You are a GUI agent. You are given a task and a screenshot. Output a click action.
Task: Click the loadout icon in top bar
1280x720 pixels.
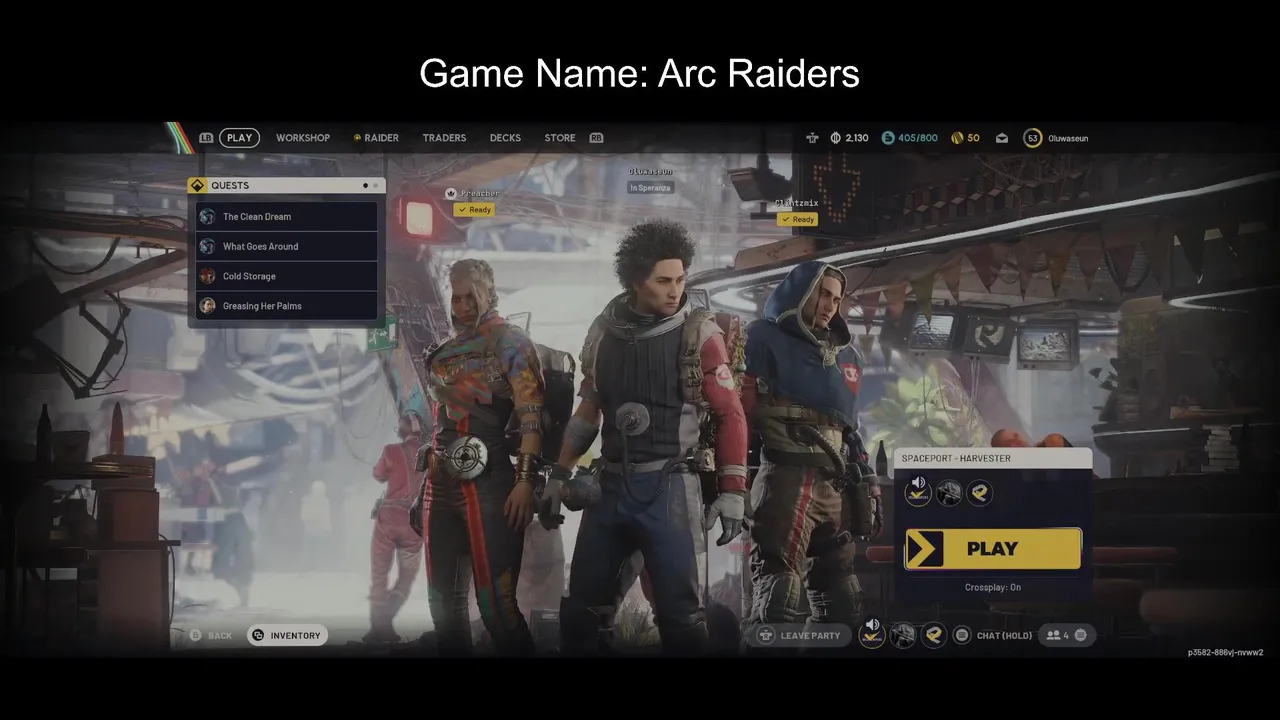(812, 138)
